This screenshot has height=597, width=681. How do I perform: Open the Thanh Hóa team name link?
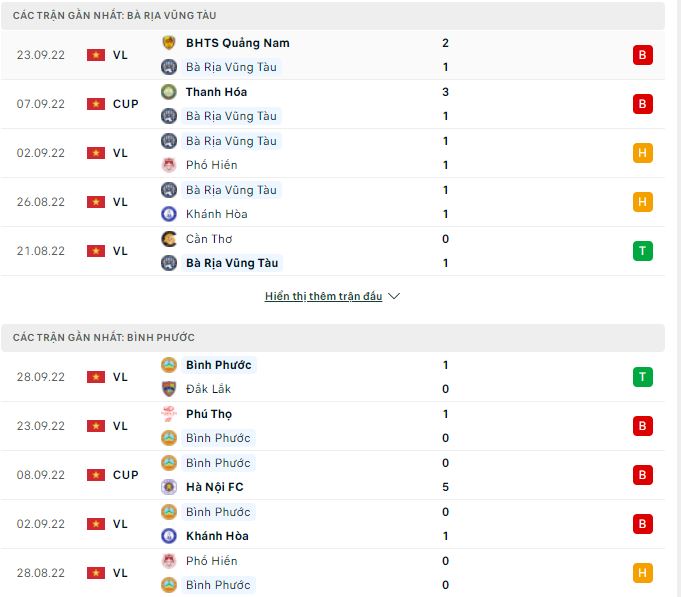click(x=216, y=92)
